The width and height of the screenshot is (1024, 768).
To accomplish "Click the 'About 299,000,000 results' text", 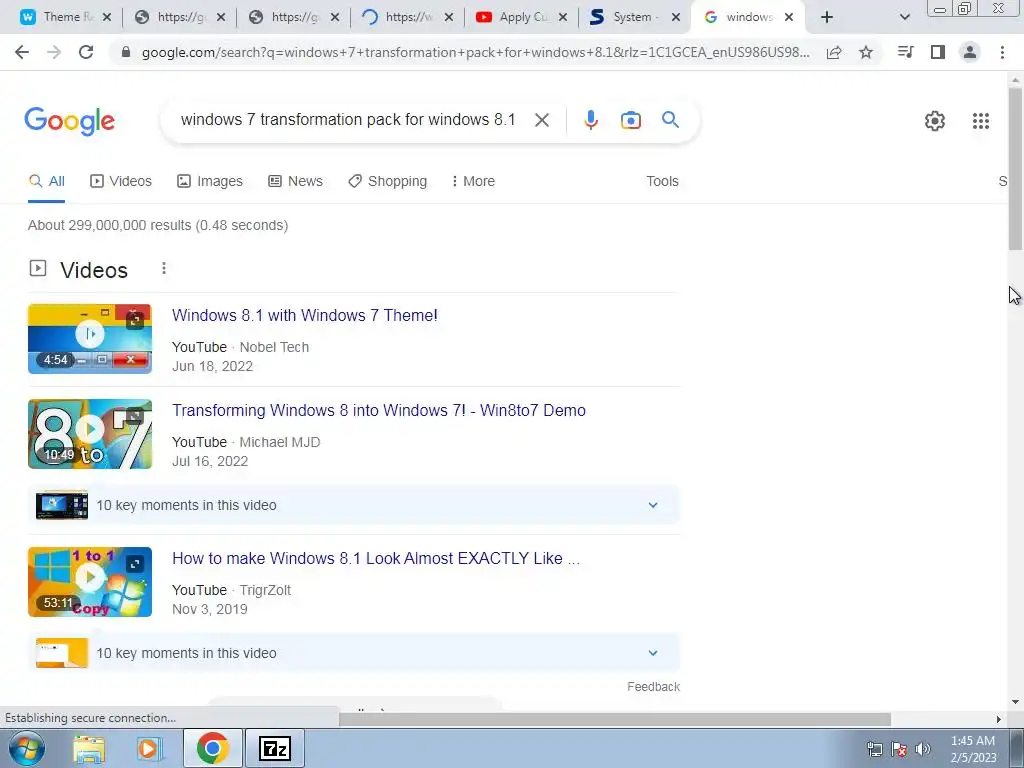I will (x=158, y=225).
